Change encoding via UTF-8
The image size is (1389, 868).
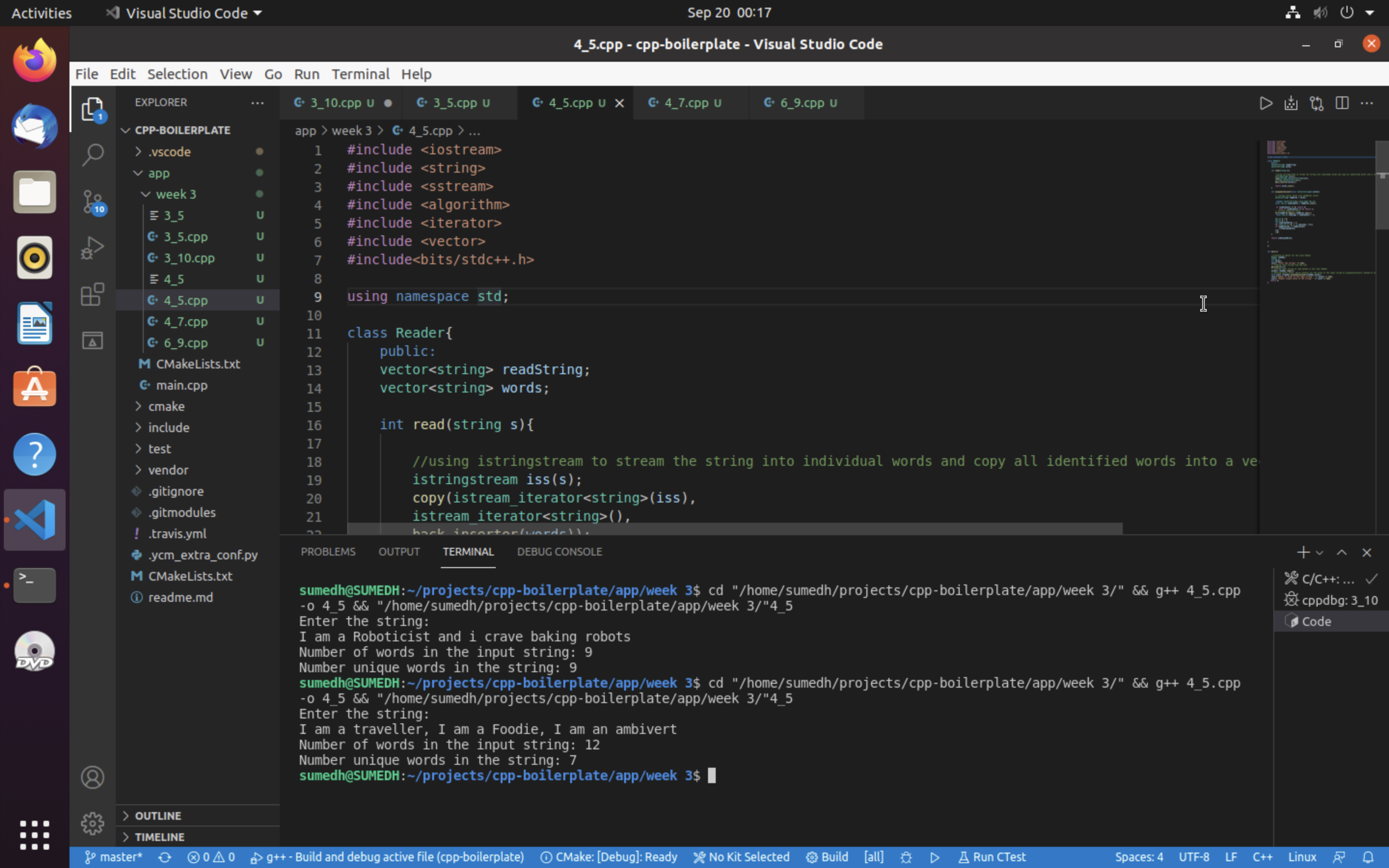tap(1194, 857)
